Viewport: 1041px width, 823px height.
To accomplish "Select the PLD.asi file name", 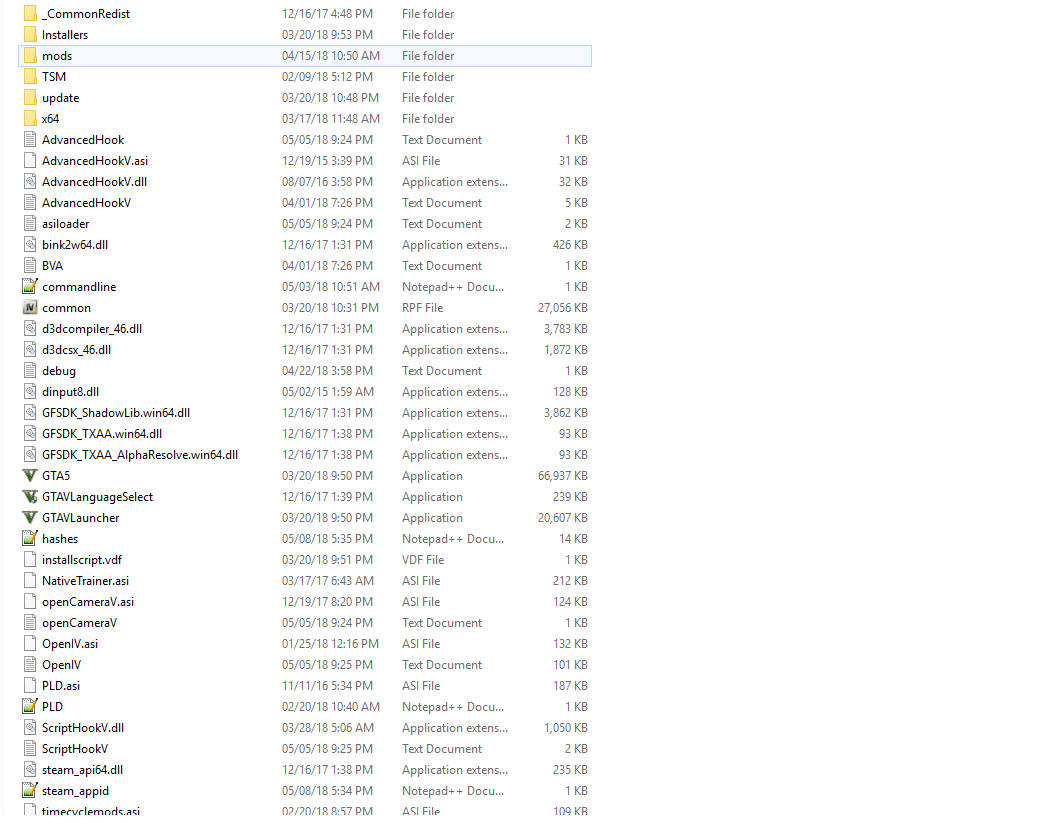I will [x=61, y=686].
